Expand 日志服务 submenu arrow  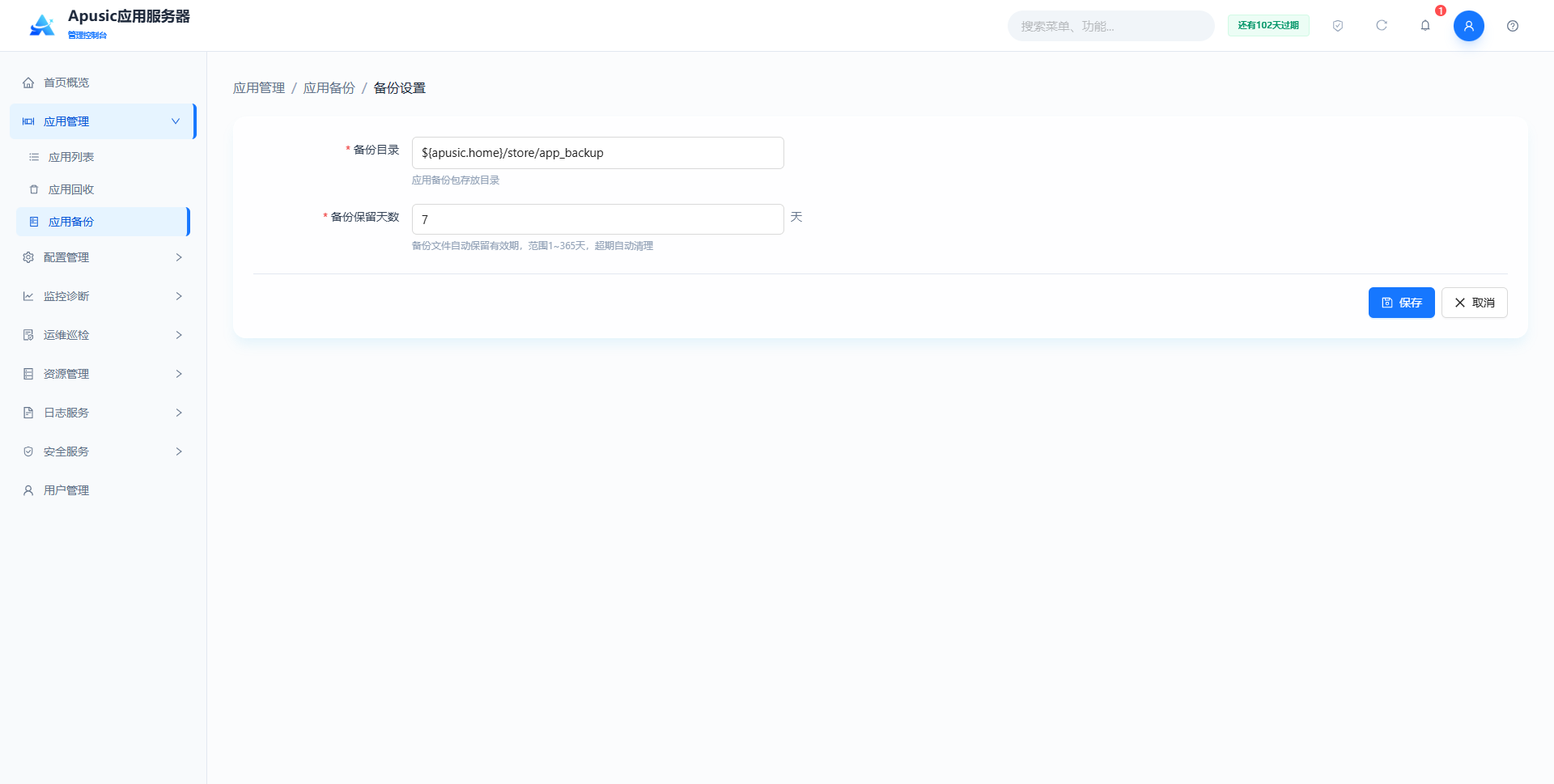pyautogui.click(x=179, y=413)
